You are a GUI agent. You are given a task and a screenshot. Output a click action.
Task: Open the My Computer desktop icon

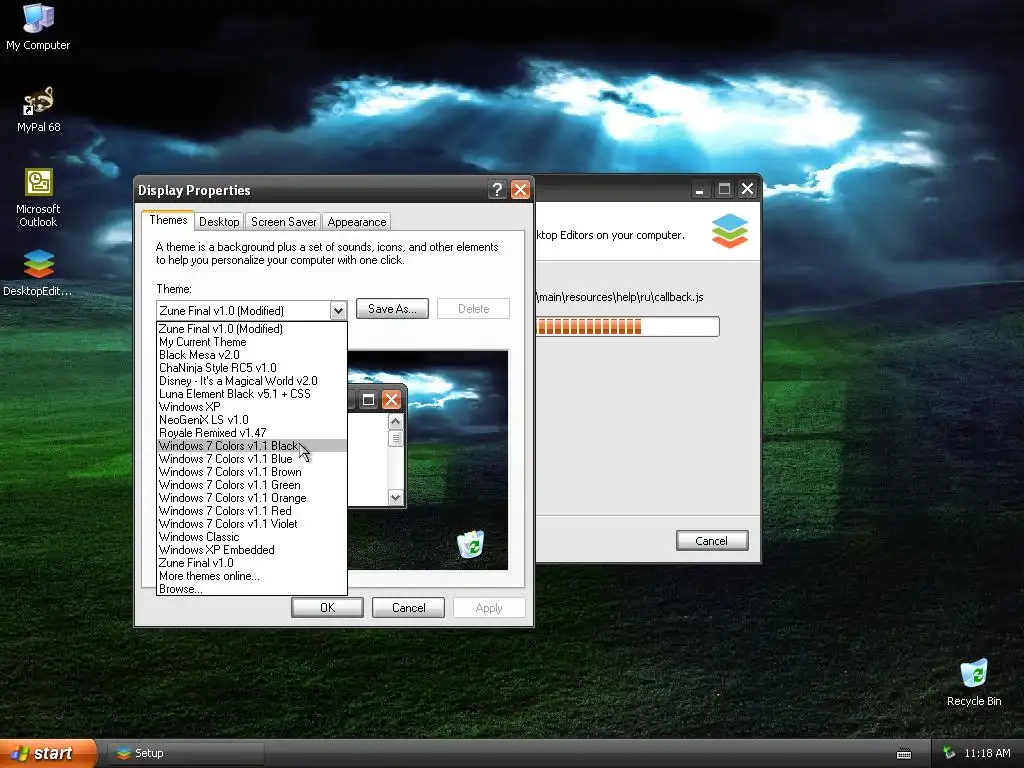[x=38, y=27]
